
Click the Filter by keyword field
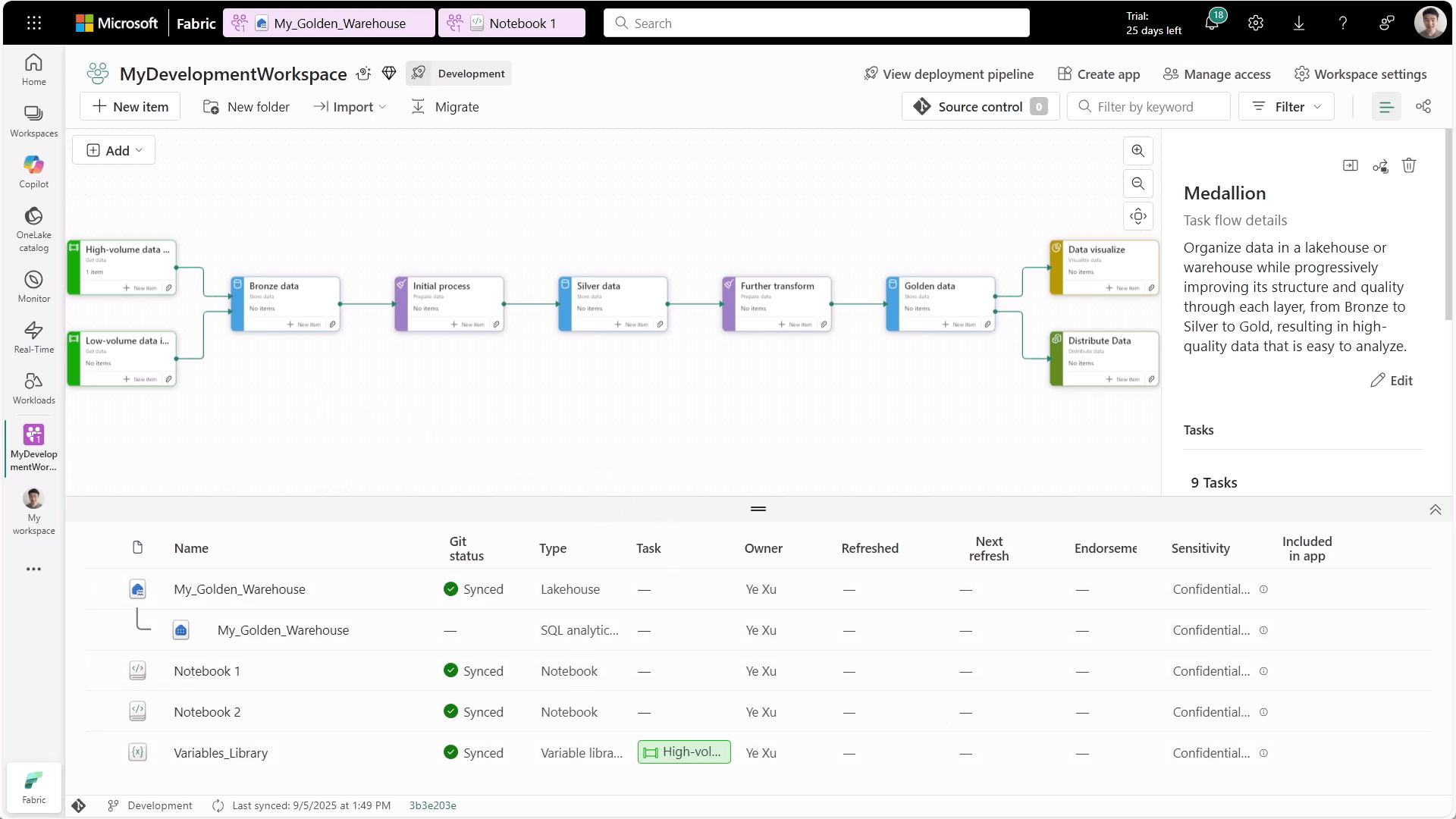1148,107
